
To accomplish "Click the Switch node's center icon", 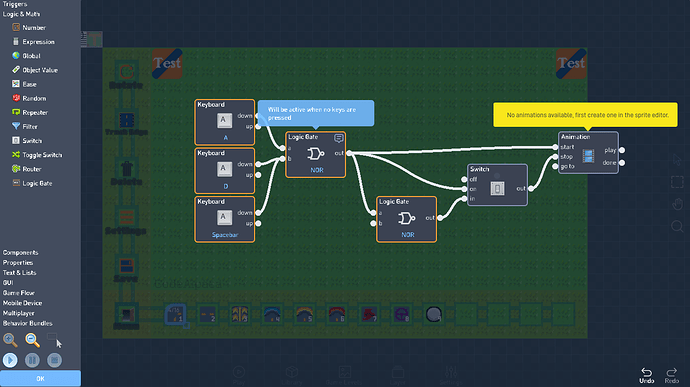I will 497,189.
